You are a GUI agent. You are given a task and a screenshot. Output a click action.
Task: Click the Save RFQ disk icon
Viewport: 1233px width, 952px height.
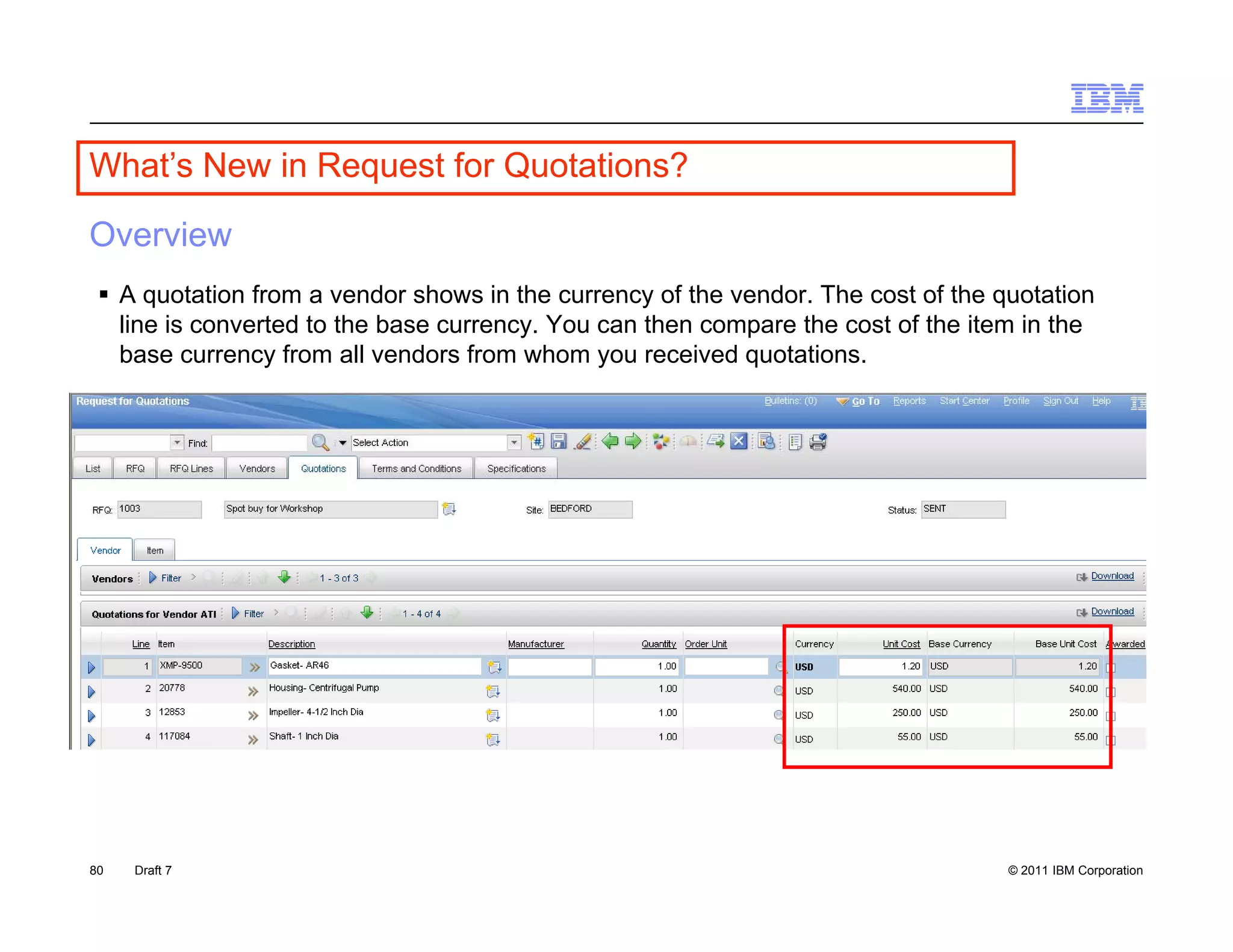point(559,442)
